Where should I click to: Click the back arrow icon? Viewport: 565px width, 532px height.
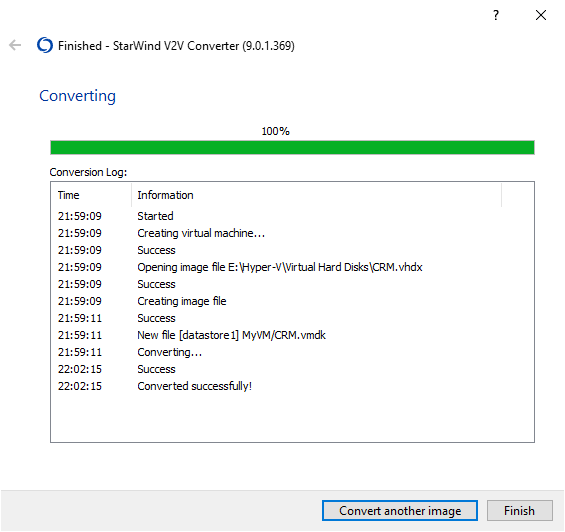[15, 45]
